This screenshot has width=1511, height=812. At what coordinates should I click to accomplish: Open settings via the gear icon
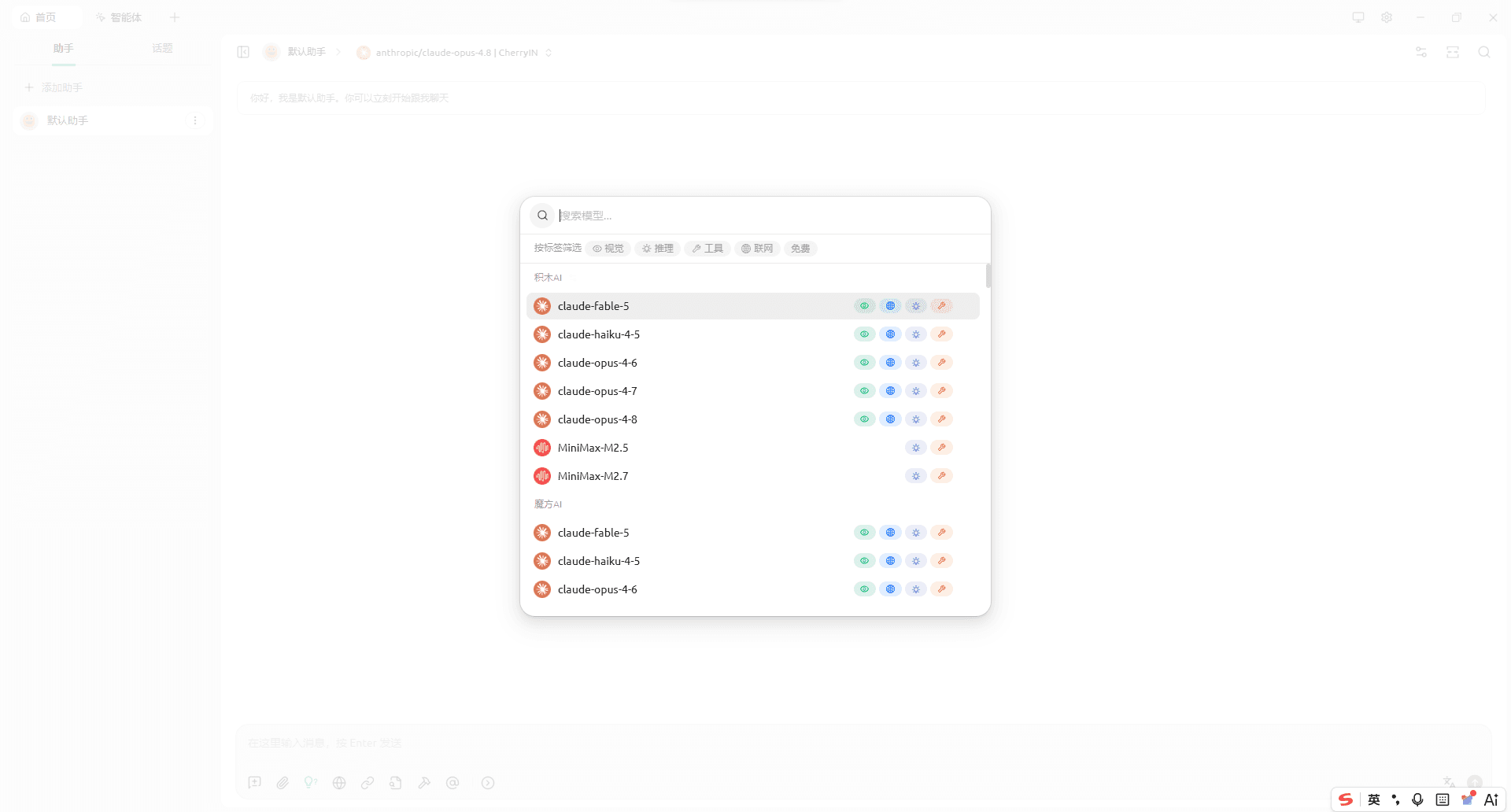[1387, 17]
